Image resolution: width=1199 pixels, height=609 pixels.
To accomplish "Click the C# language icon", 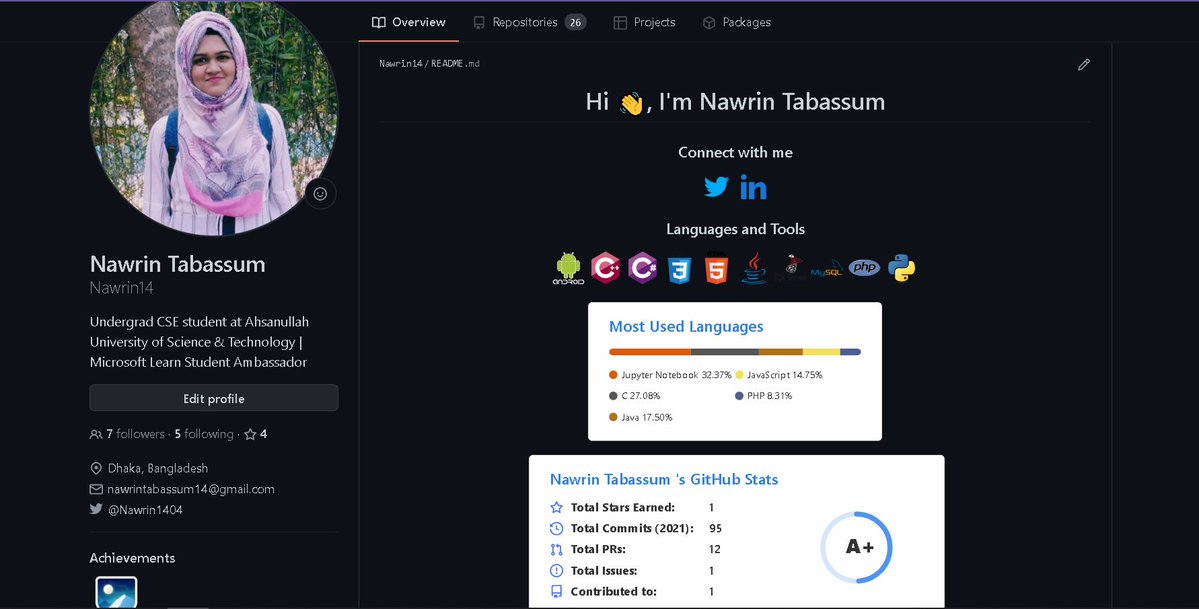I will click(x=642, y=268).
